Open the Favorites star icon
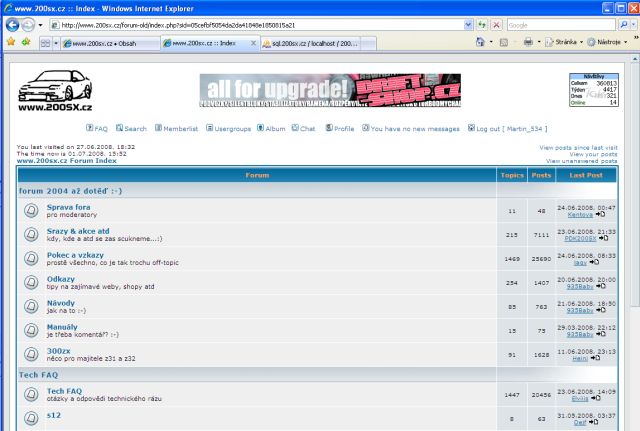This screenshot has height=431, width=640. click(10, 42)
